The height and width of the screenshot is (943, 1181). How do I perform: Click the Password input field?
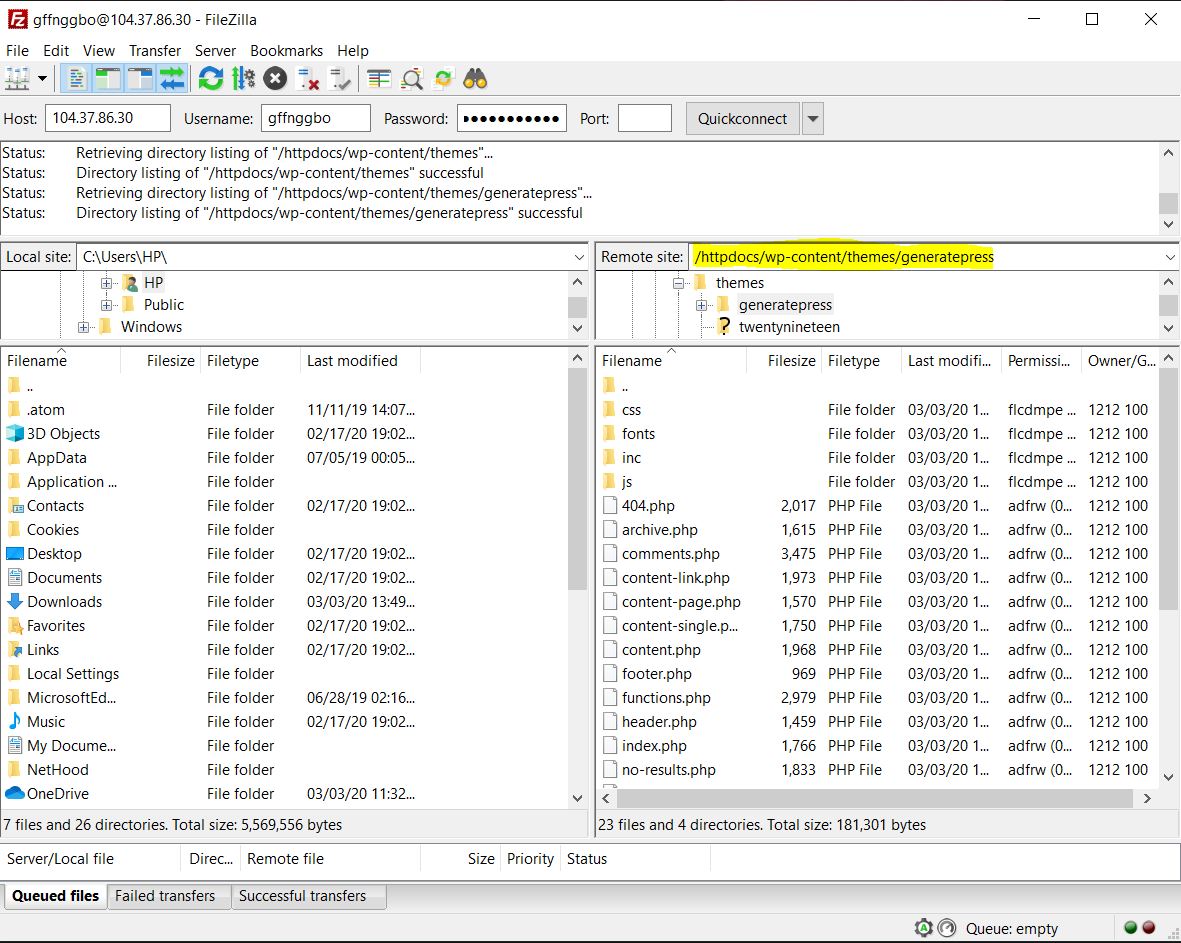point(511,118)
